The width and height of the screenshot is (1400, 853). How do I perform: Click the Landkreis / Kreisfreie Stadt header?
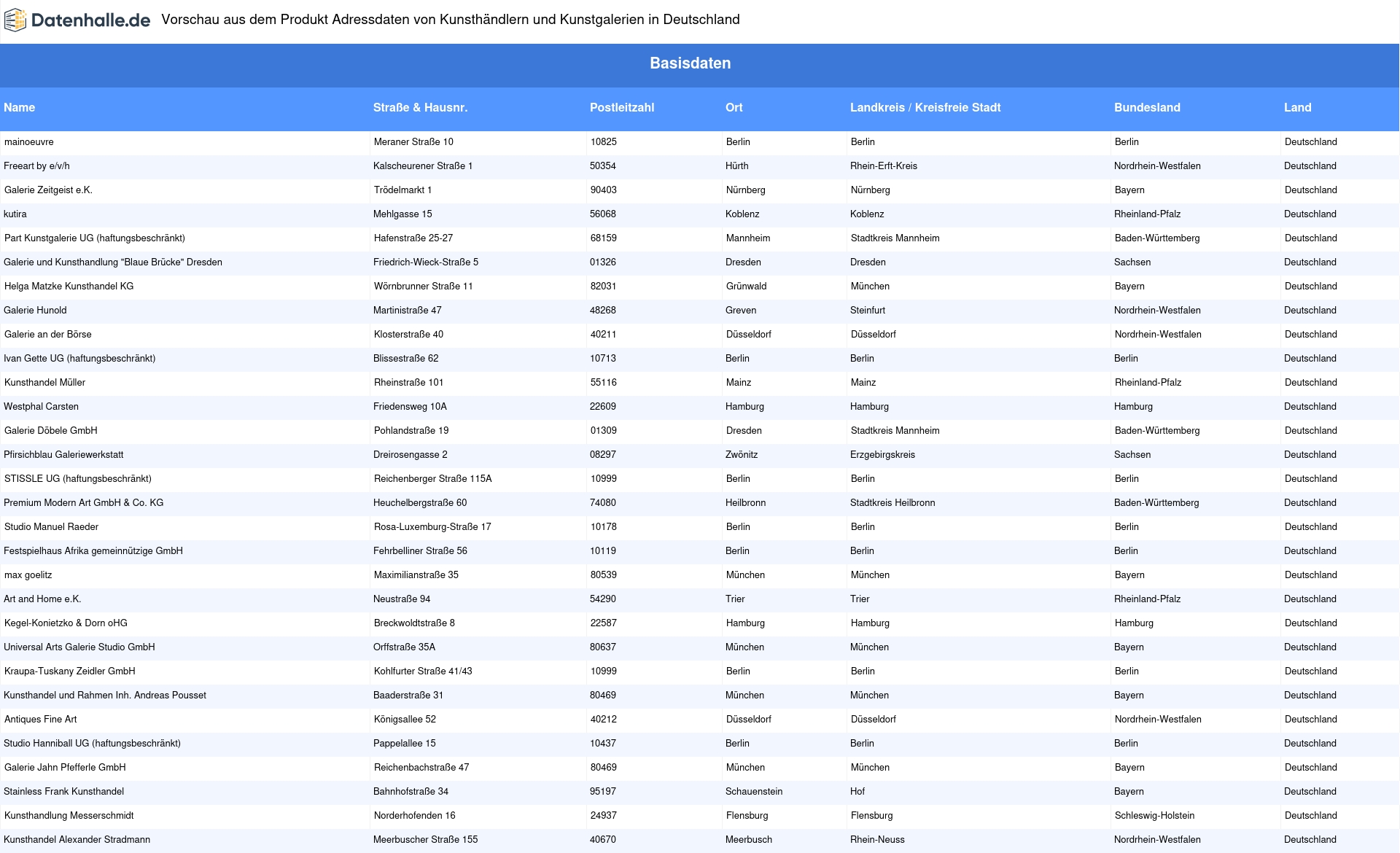(x=925, y=108)
